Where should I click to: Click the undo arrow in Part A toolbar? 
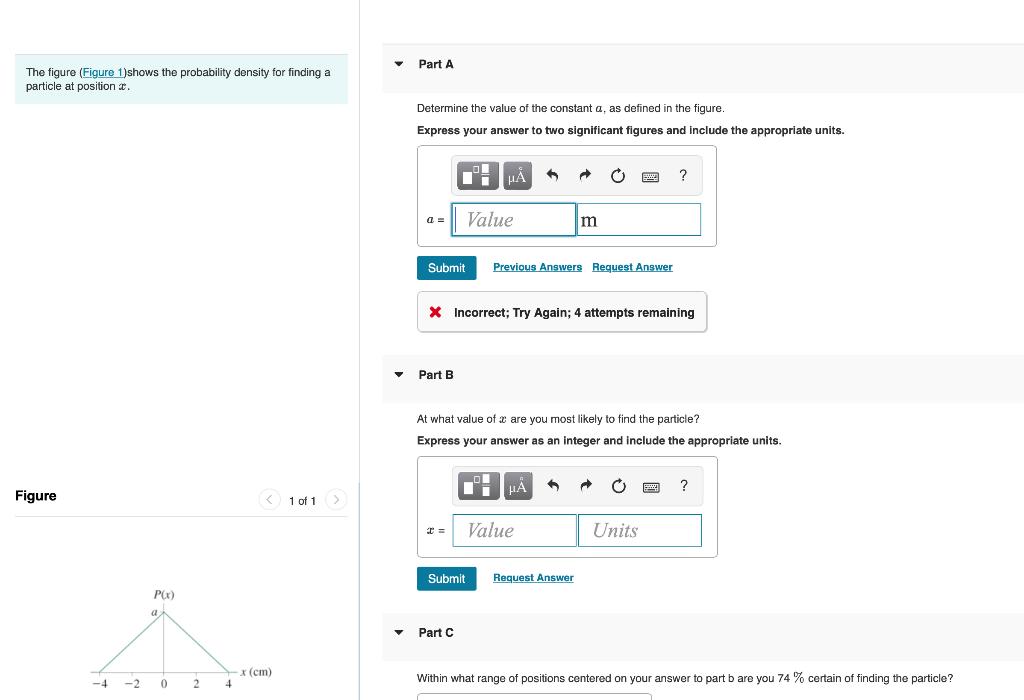[551, 175]
